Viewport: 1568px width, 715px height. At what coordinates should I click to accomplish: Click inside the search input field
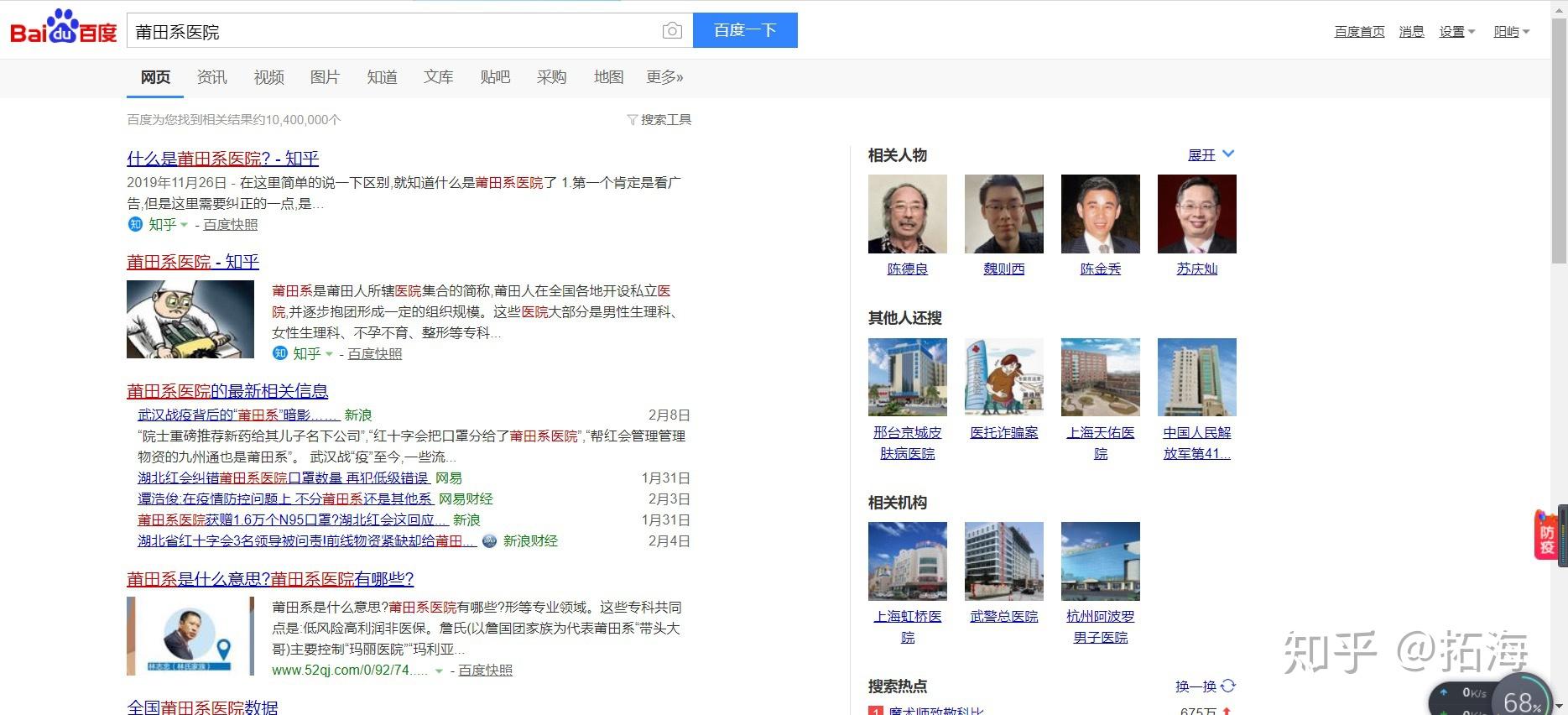pos(394,31)
